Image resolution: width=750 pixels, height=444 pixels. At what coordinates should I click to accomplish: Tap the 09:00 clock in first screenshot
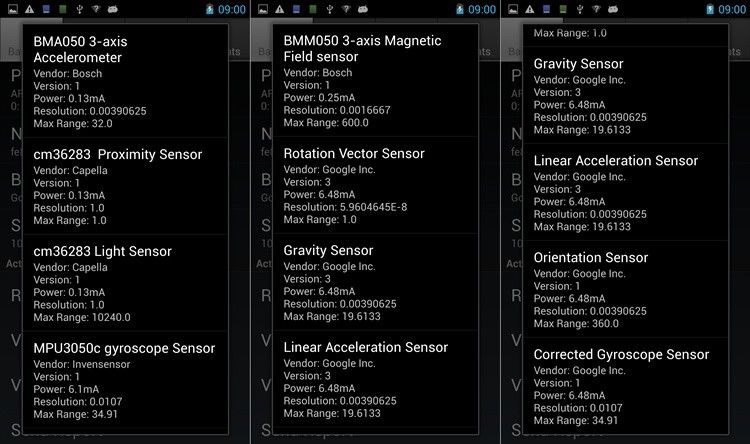click(x=232, y=10)
